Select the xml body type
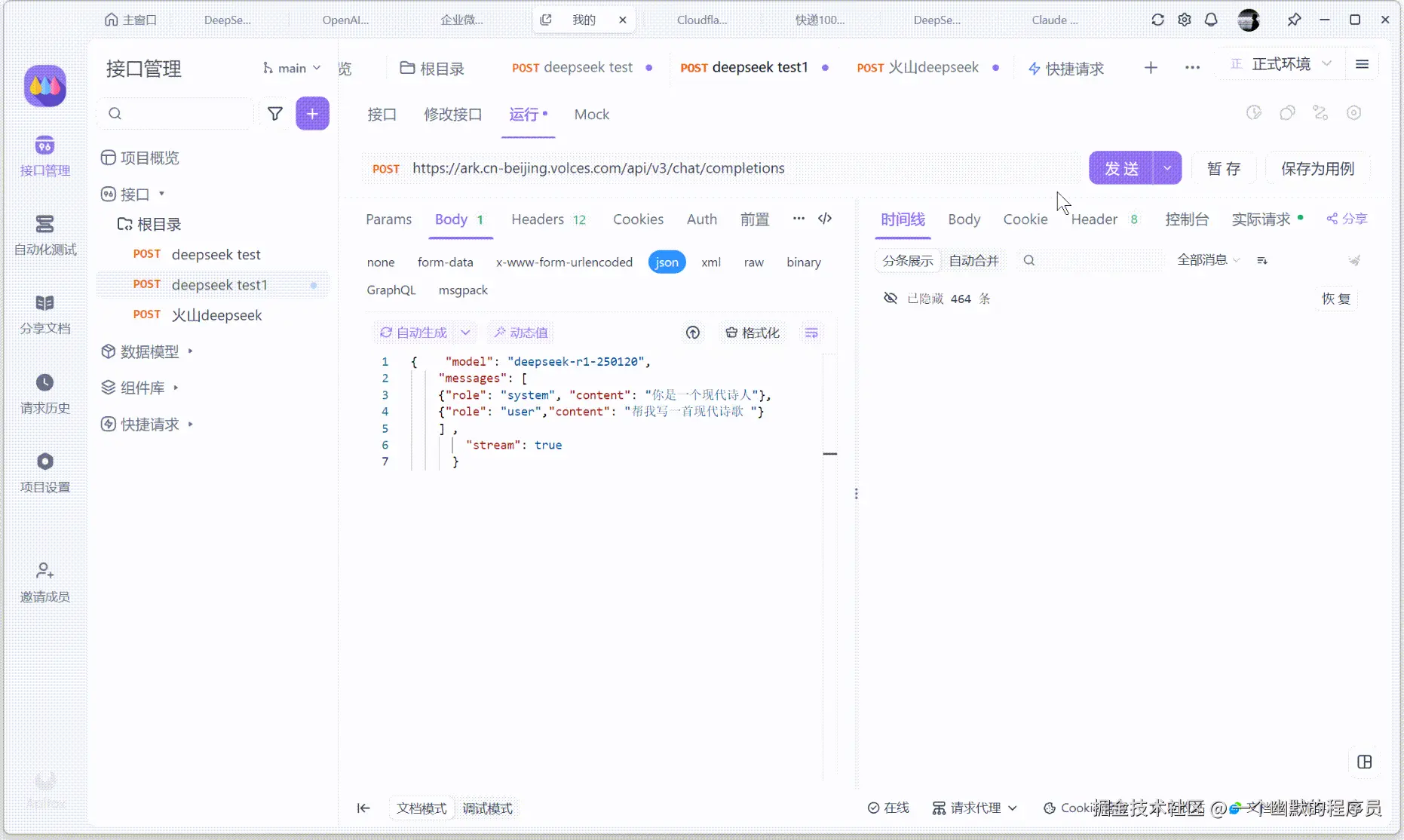Image resolution: width=1404 pixels, height=840 pixels. pos(711,262)
